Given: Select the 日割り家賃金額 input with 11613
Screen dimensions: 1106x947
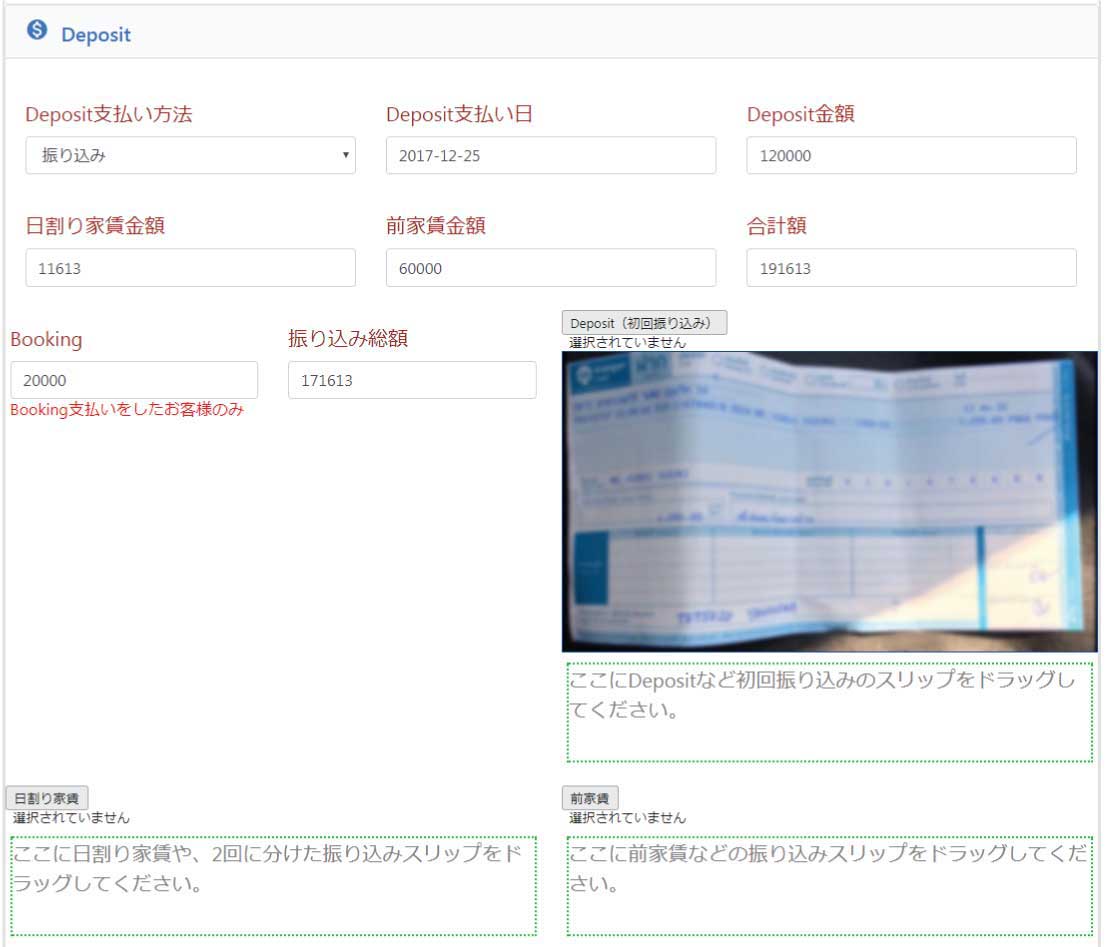Looking at the screenshot, I should point(190,268).
